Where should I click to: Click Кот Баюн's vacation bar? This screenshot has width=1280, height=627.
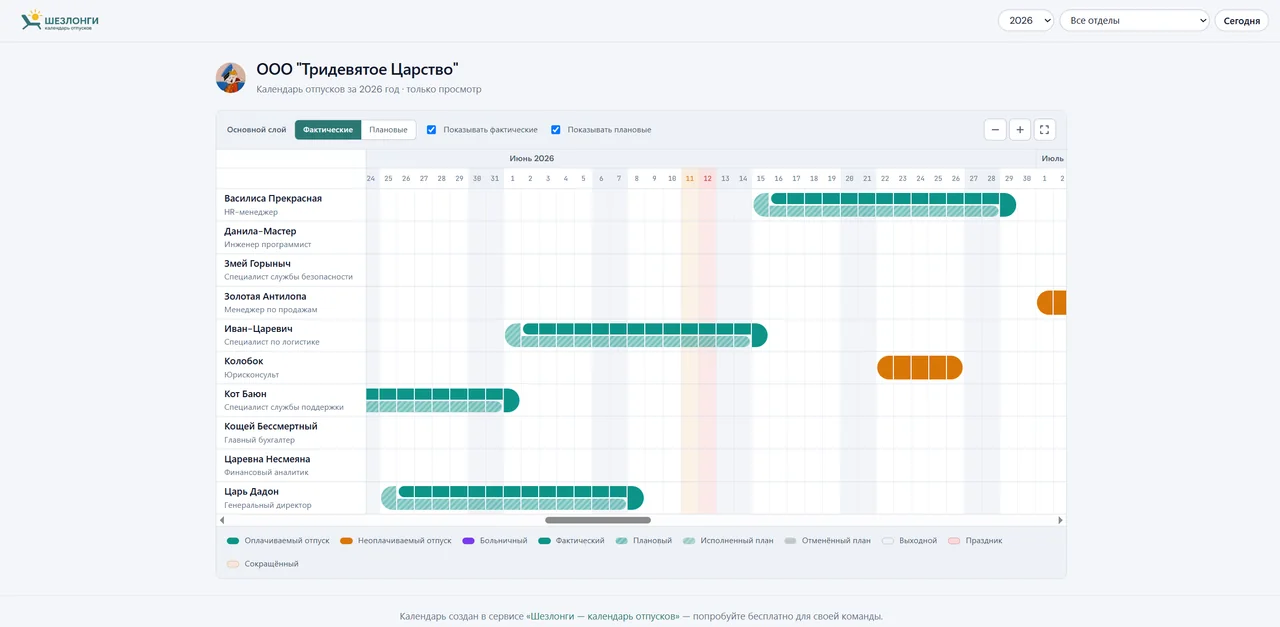click(443, 400)
